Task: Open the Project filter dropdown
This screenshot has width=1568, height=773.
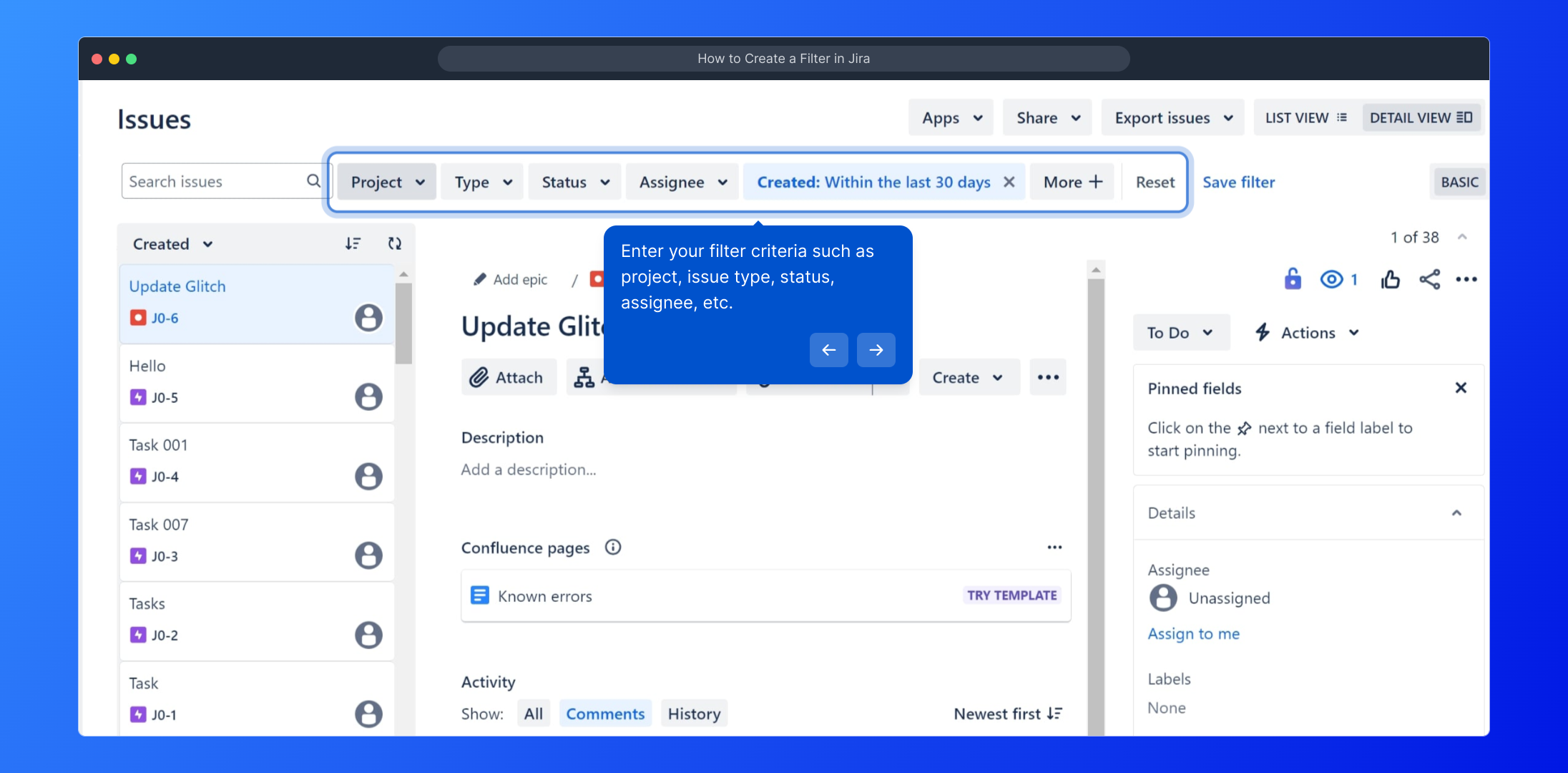Action: pos(387,183)
